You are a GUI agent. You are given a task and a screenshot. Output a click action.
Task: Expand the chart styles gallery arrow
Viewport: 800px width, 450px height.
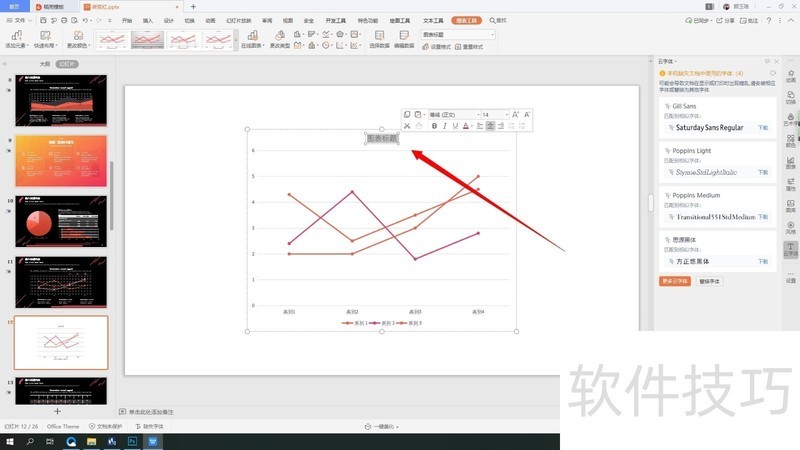236,40
